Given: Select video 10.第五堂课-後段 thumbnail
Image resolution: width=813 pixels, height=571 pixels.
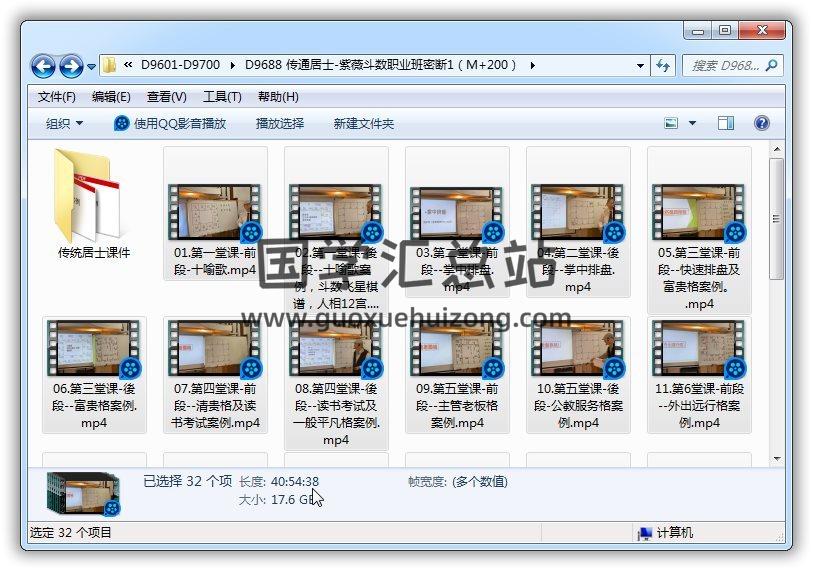Looking at the screenshot, I should click(x=577, y=349).
